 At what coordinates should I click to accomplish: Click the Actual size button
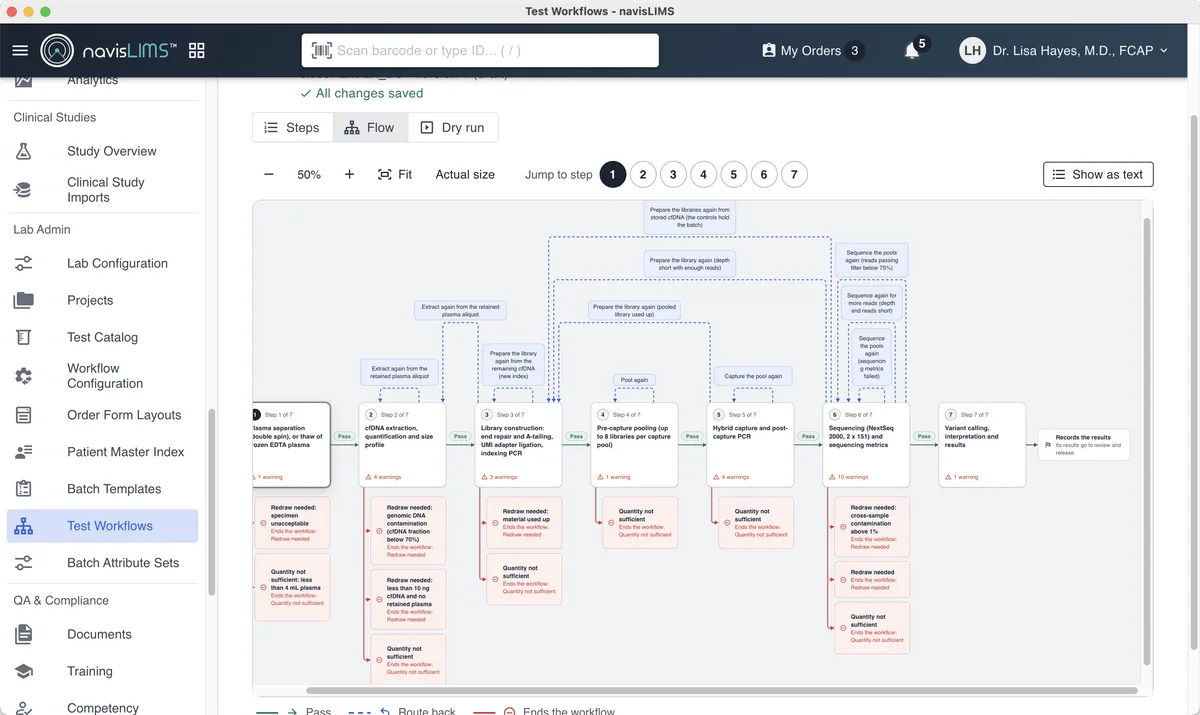(465, 174)
